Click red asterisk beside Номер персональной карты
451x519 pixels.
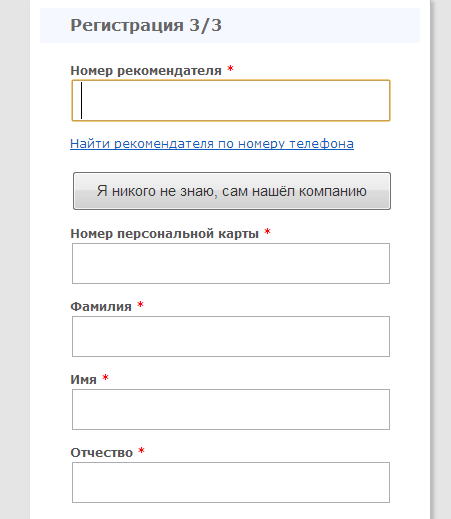(267, 231)
